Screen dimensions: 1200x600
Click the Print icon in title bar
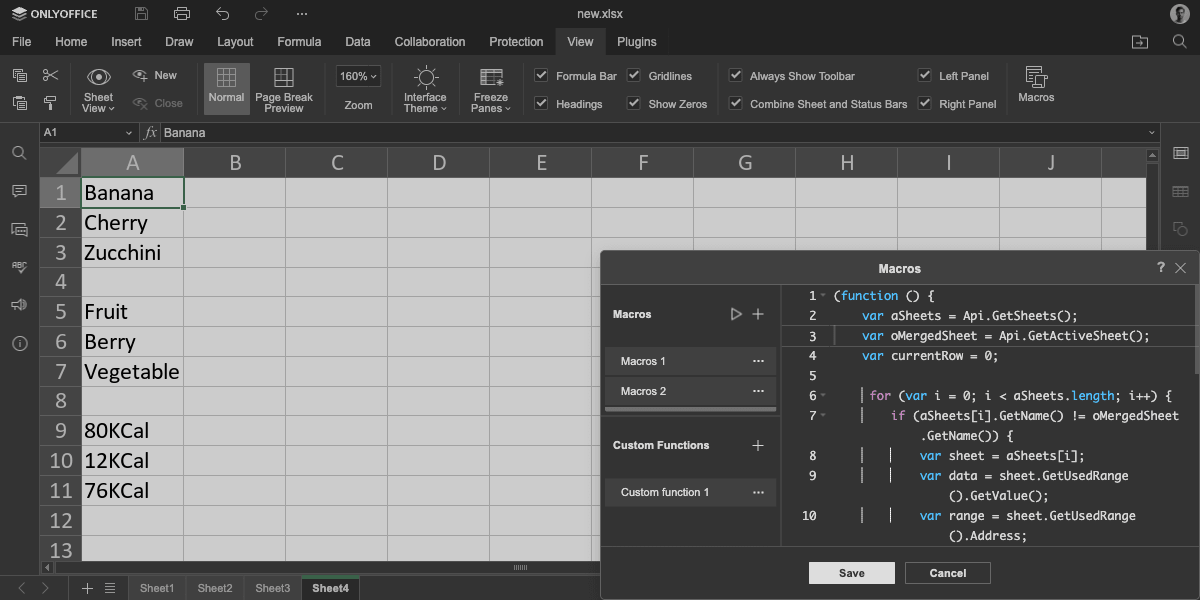(x=181, y=14)
